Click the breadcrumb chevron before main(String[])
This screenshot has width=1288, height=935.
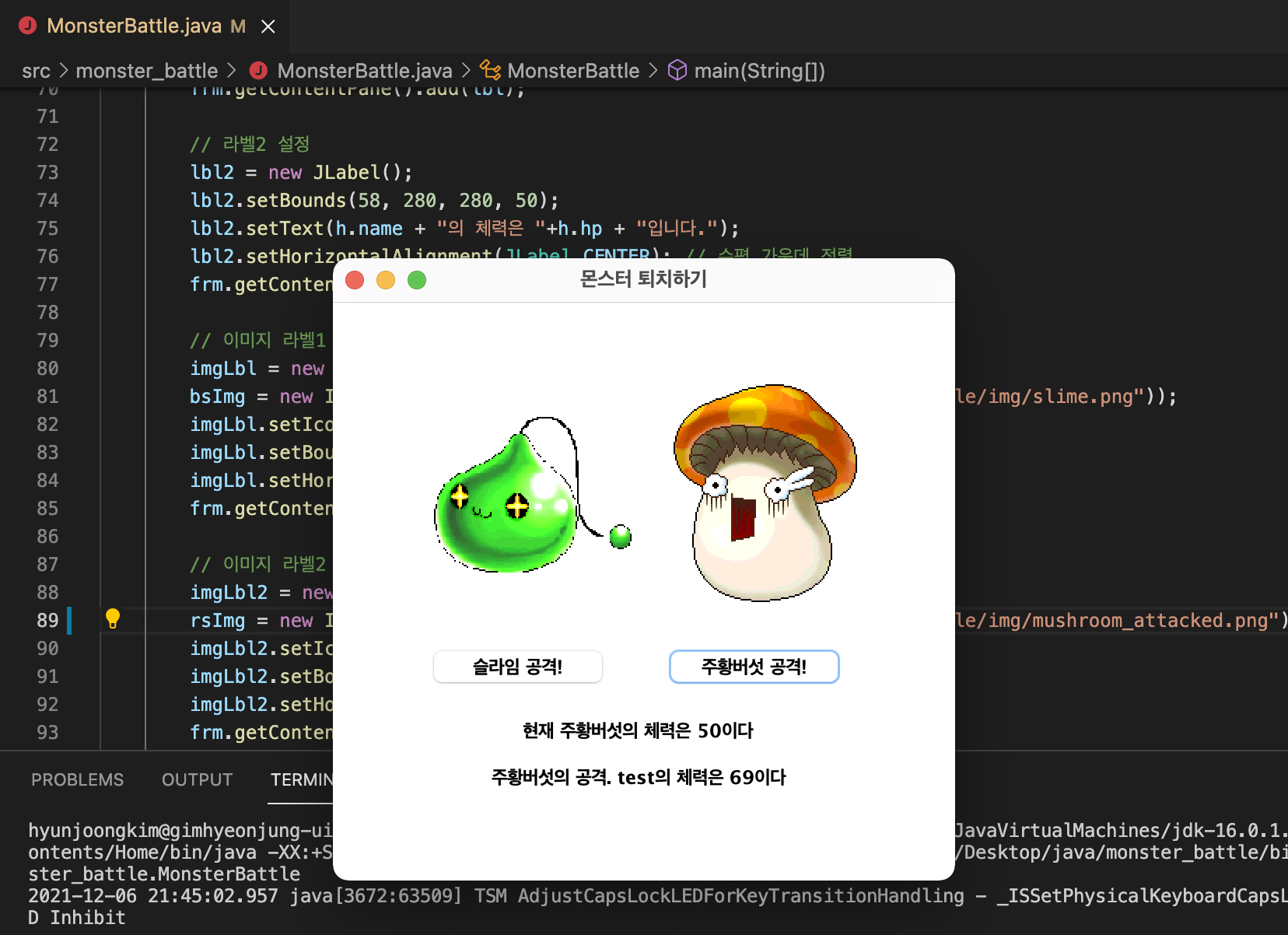tap(653, 71)
